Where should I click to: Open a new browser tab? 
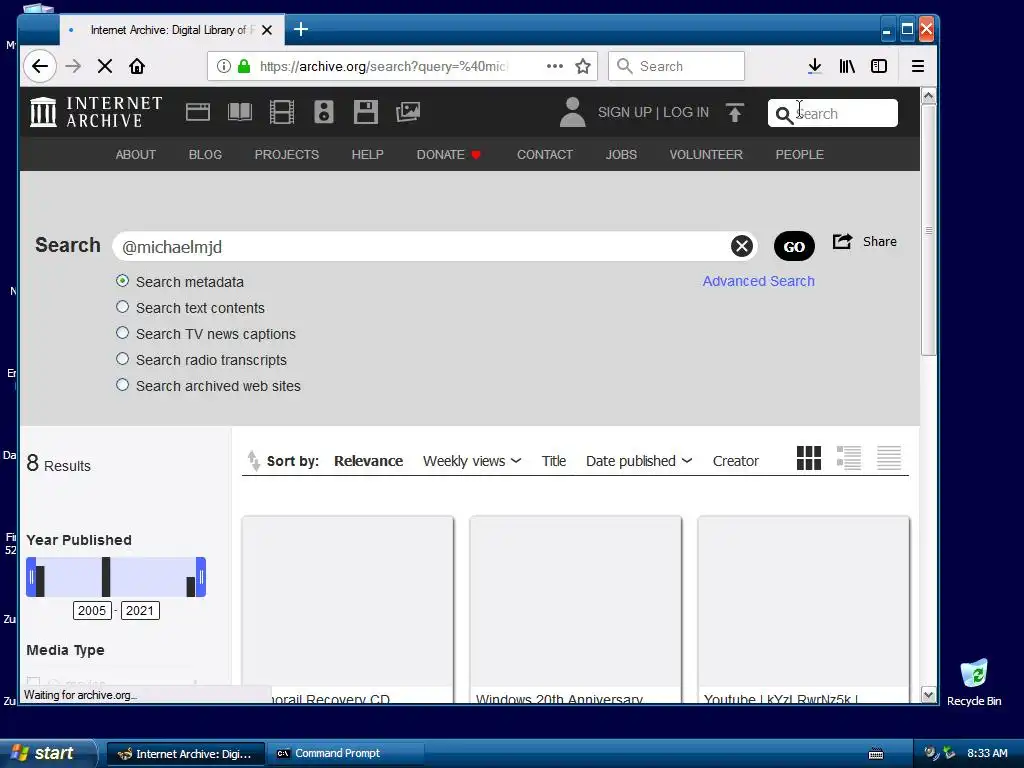click(x=300, y=29)
